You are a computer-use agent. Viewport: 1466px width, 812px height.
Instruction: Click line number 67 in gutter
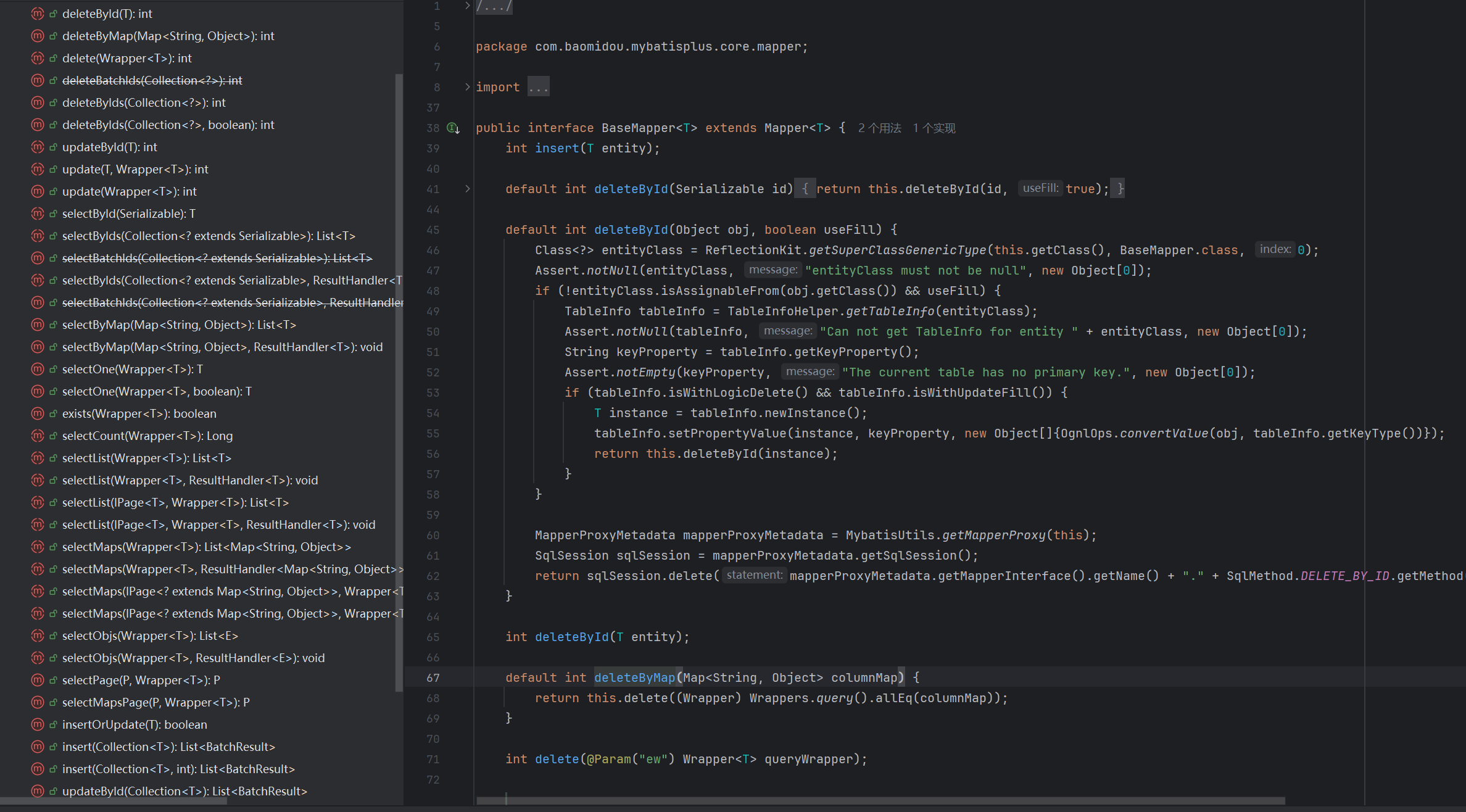[x=433, y=677]
